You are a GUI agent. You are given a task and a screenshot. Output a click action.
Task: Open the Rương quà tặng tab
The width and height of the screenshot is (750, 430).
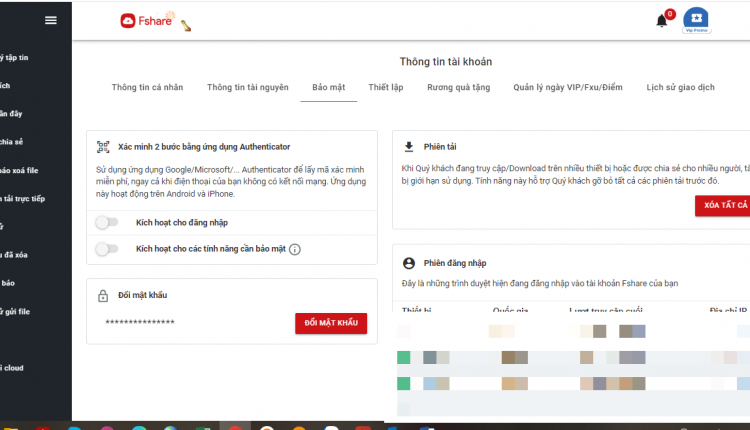459,87
